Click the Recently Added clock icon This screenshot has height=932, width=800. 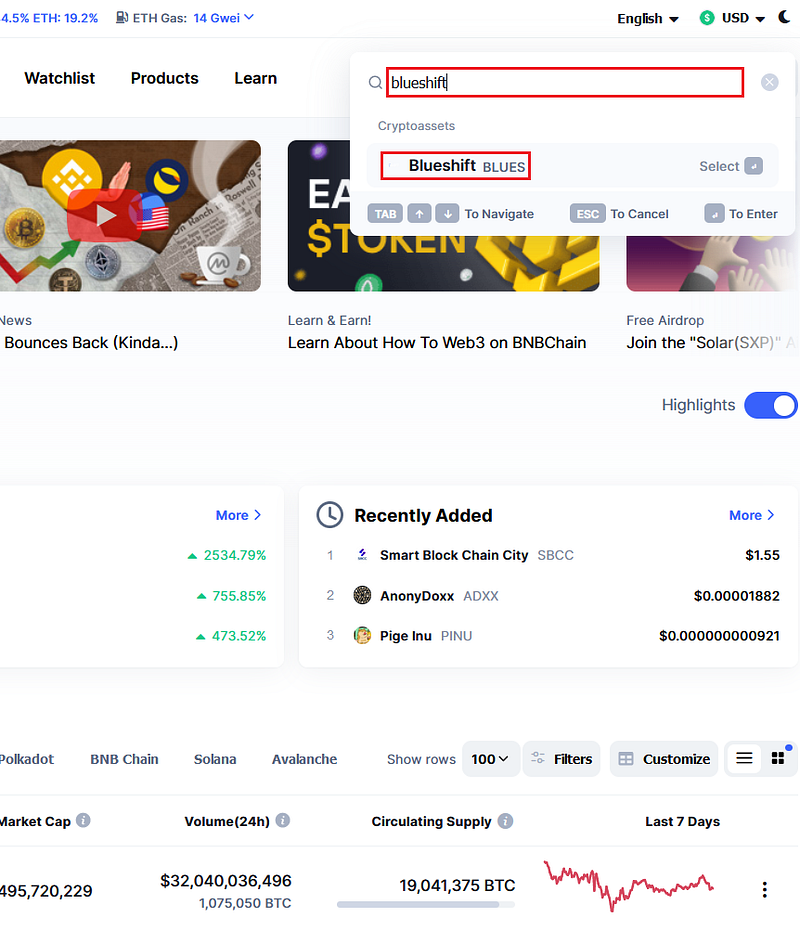329,515
